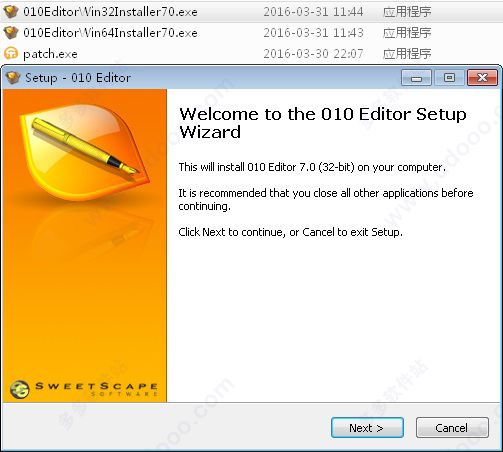Image resolution: width=503 pixels, height=452 pixels.
Task: Click the 010EditorWin64Installer70.exe file icon
Action: click(x=11, y=33)
